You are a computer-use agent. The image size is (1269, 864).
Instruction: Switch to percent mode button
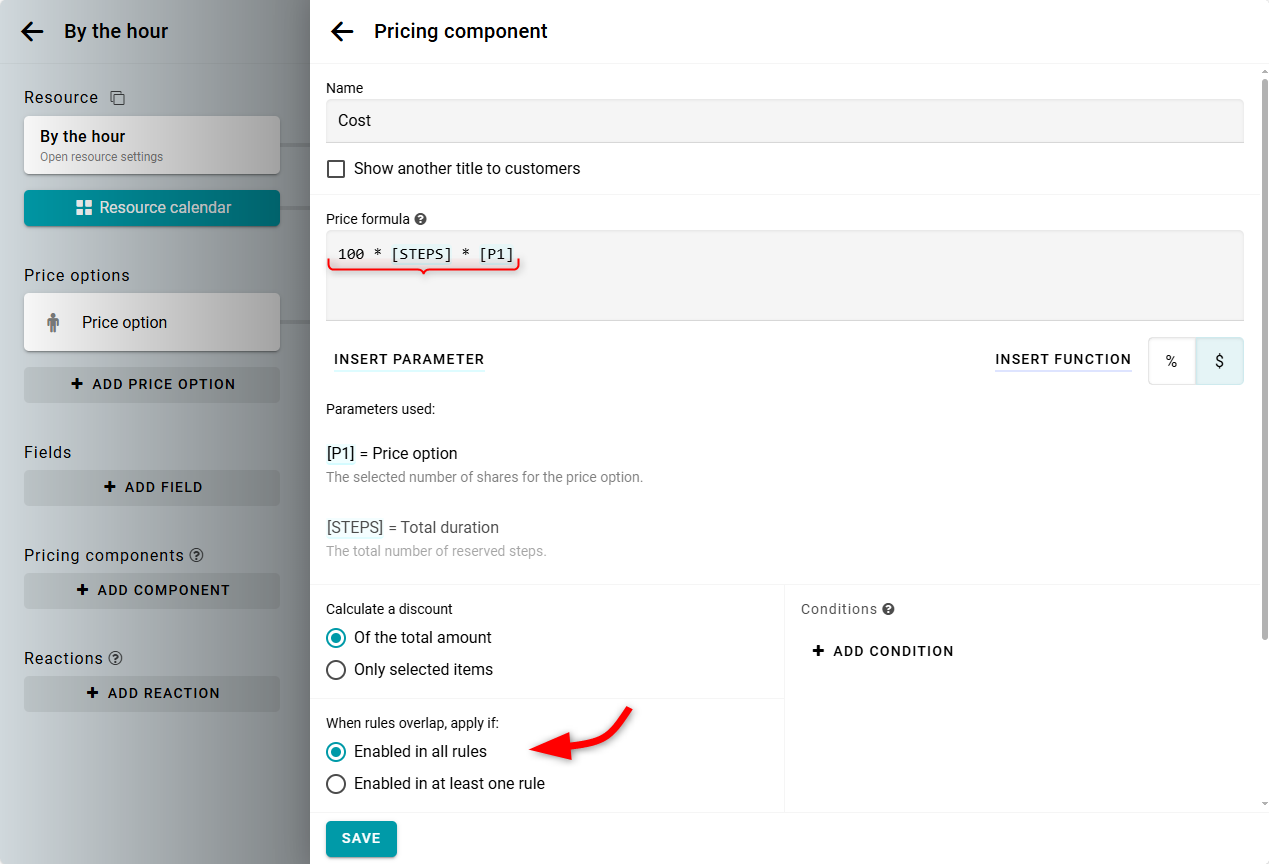pos(1171,361)
